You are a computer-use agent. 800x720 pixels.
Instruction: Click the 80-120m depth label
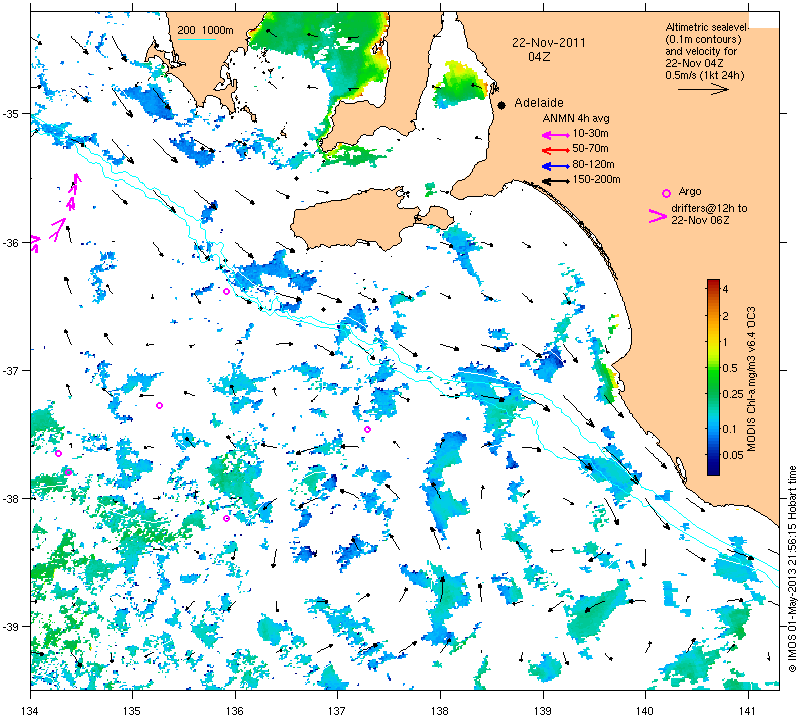[x=593, y=164]
